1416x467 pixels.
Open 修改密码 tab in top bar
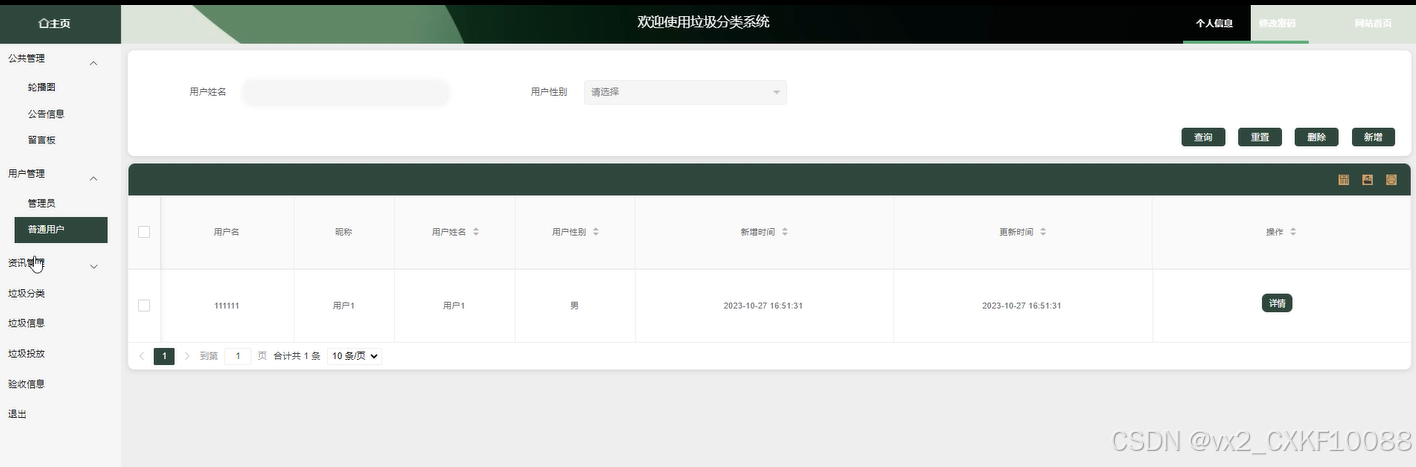point(1279,23)
